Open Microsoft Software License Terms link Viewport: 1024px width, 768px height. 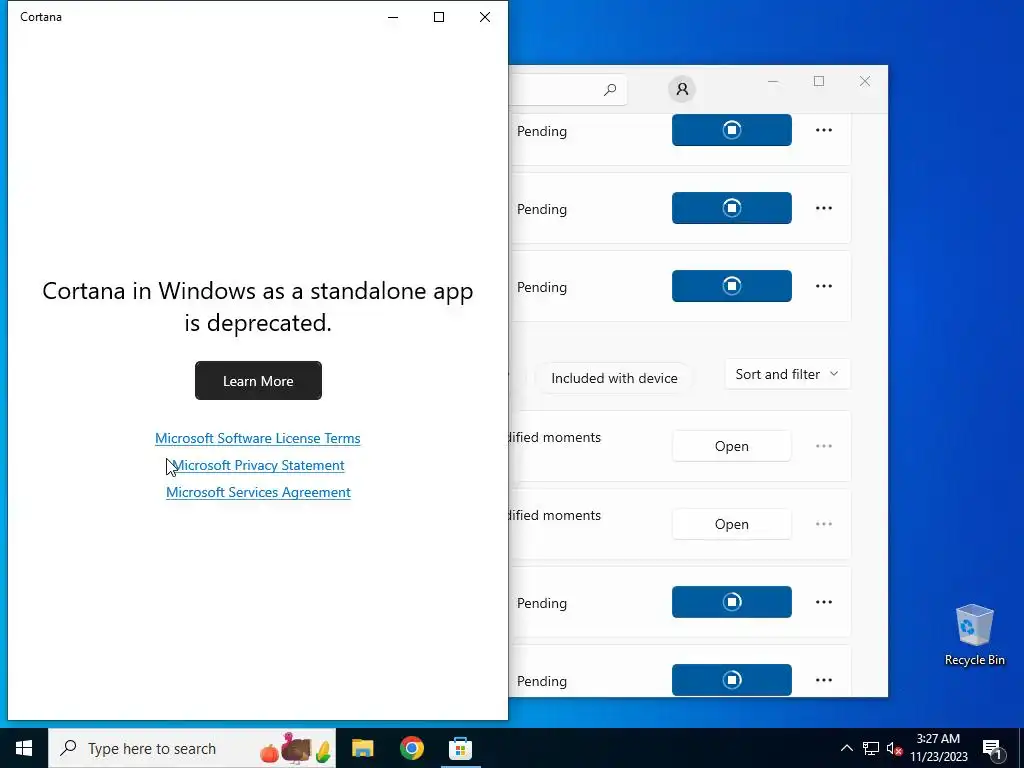pyautogui.click(x=257, y=438)
